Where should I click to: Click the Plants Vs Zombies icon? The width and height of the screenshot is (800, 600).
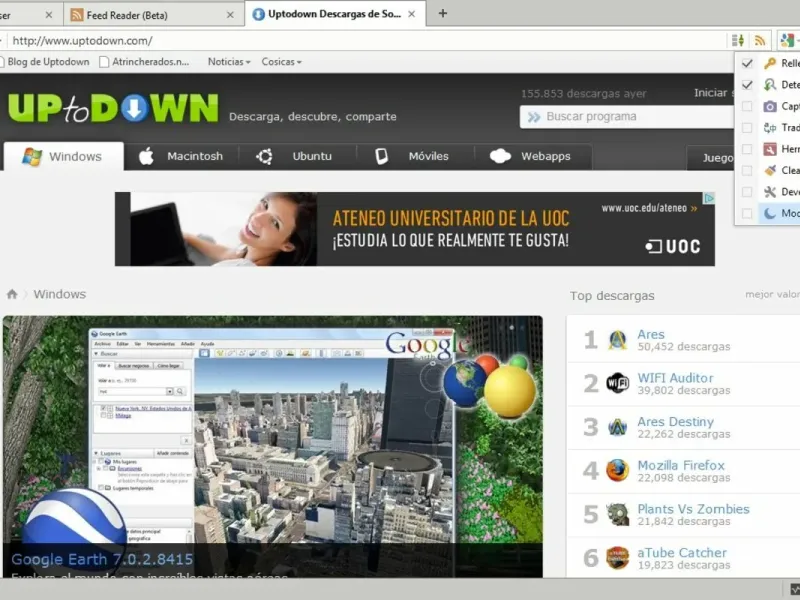(617, 514)
